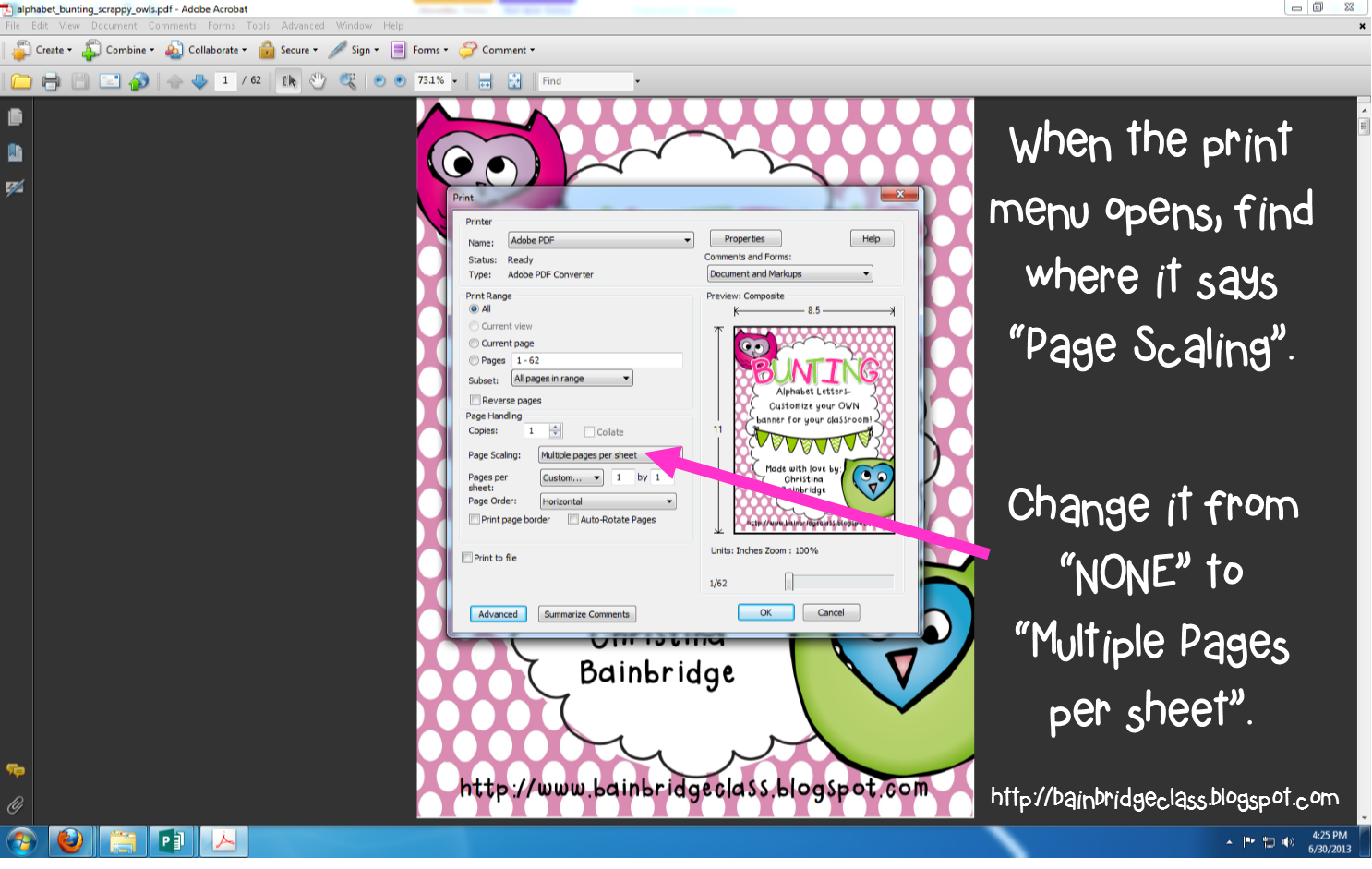Click the Upload globe icon
Screen dimensions: 1372x869
(x=138, y=81)
